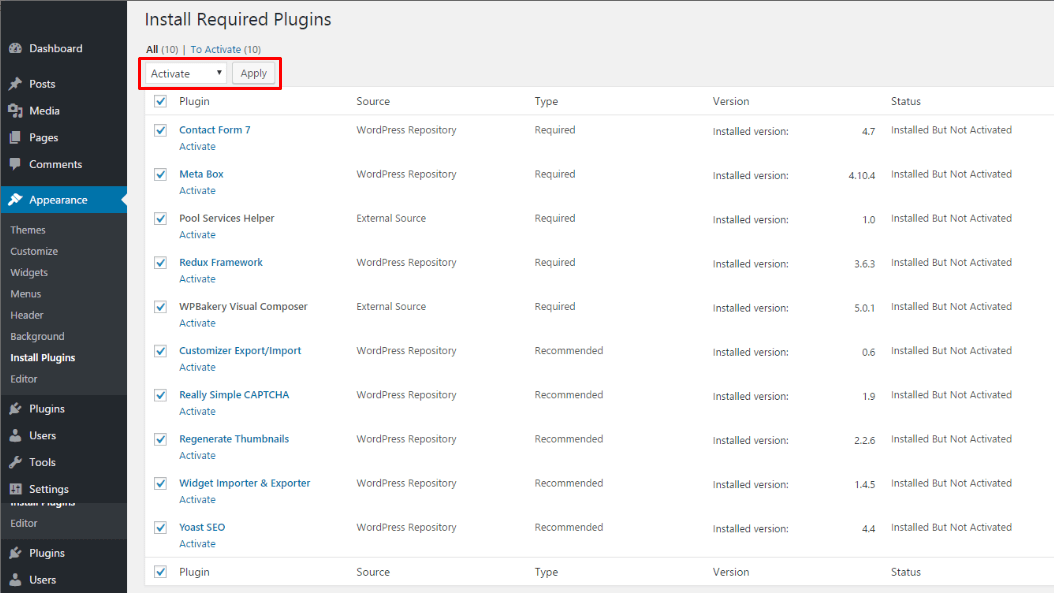1054x593 pixels.
Task: Uncheck the Really Simple CAPTCHA checkbox
Action: [x=161, y=395]
